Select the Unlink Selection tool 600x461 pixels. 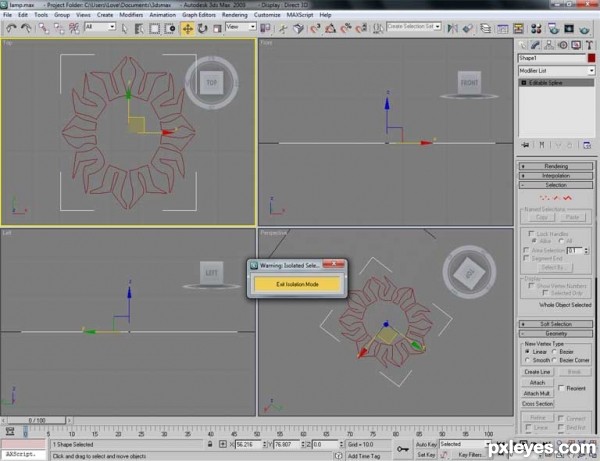(x=59, y=28)
